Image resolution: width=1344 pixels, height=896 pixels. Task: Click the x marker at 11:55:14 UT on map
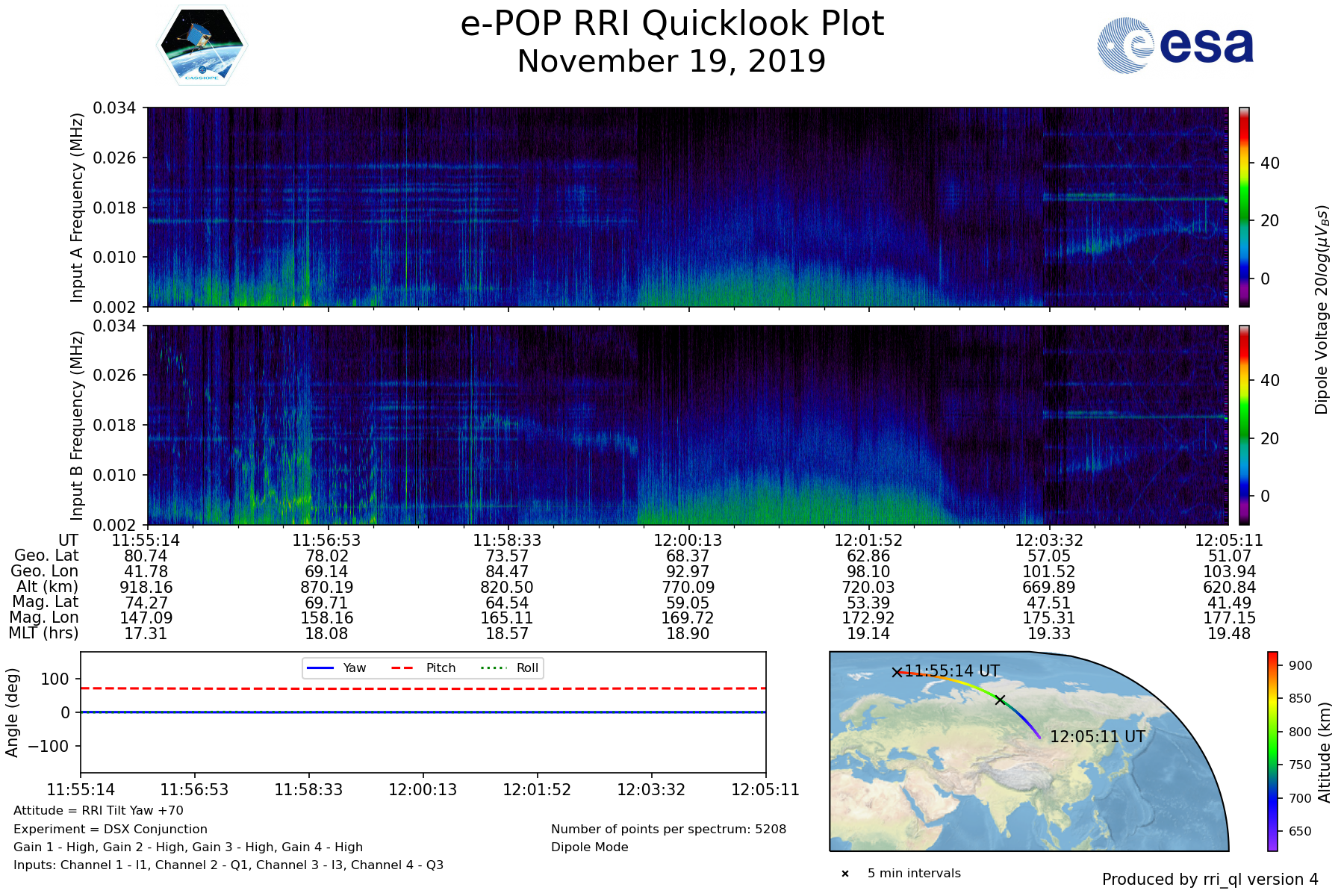(x=897, y=672)
